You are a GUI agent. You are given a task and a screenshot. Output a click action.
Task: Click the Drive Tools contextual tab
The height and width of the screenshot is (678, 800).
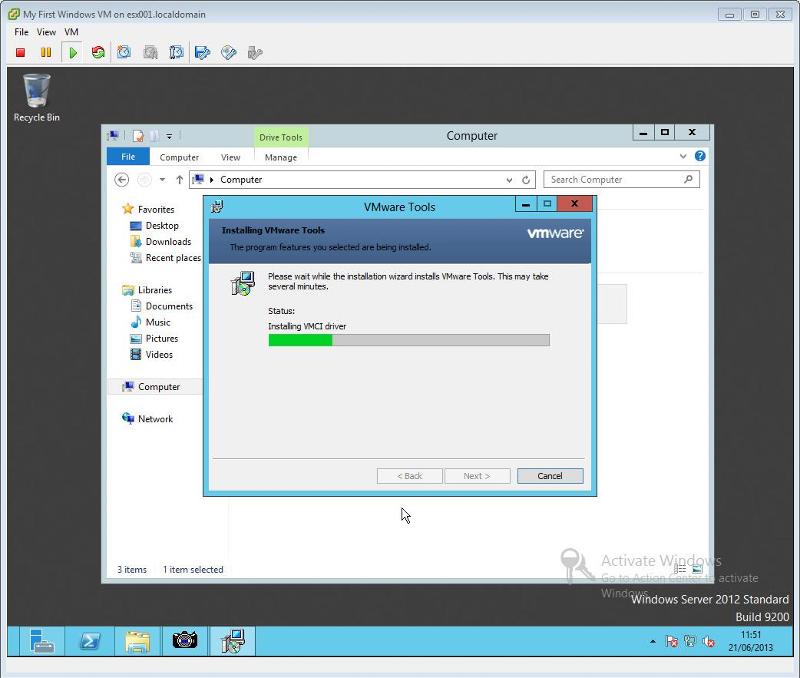pos(281,137)
